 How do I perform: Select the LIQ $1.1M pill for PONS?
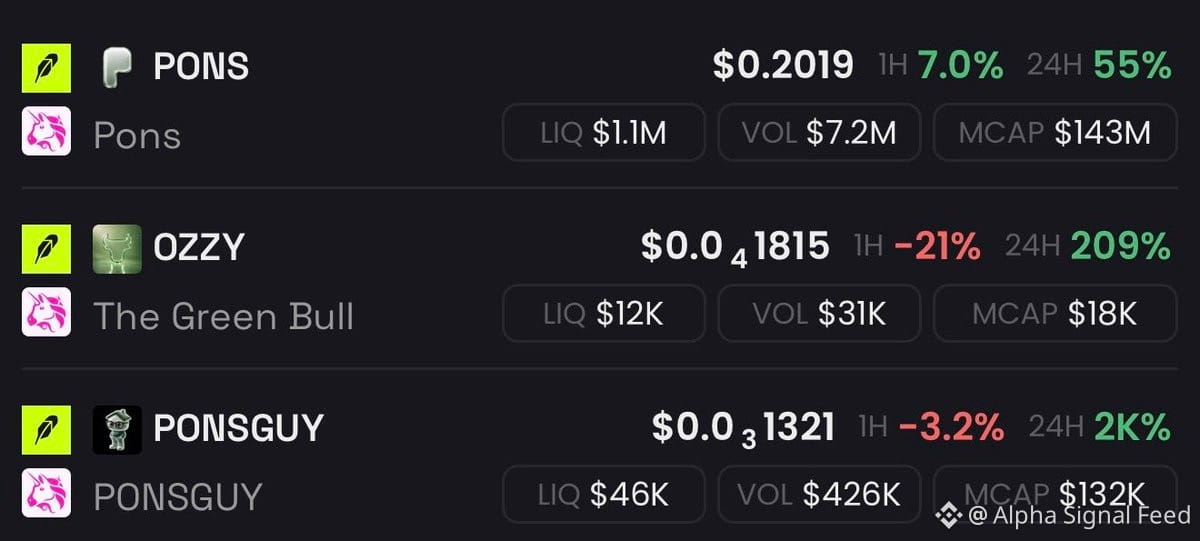604,132
